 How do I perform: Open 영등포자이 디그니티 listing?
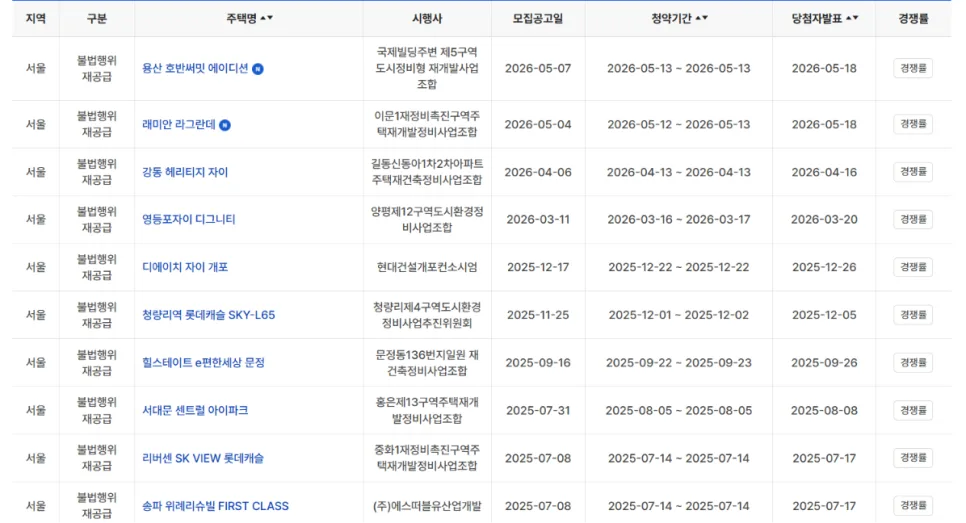189,219
